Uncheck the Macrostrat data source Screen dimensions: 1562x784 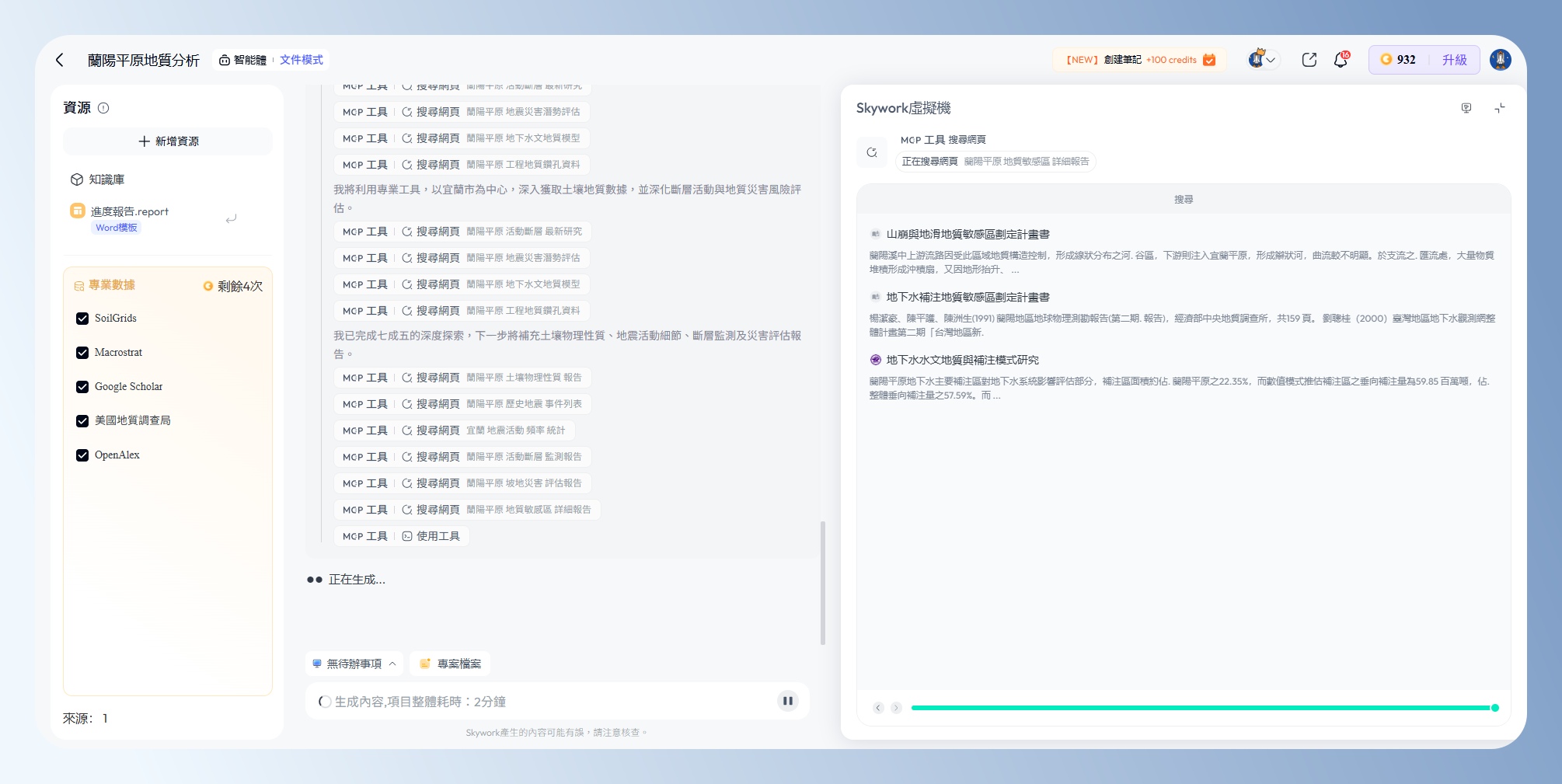[x=82, y=353]
